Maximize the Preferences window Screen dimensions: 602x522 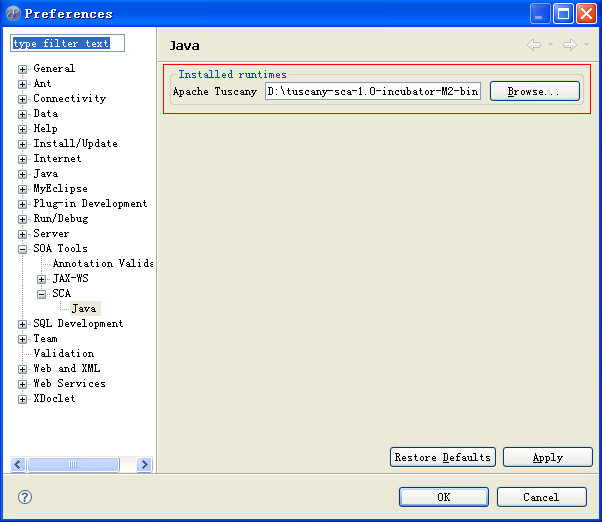[563, 14]
